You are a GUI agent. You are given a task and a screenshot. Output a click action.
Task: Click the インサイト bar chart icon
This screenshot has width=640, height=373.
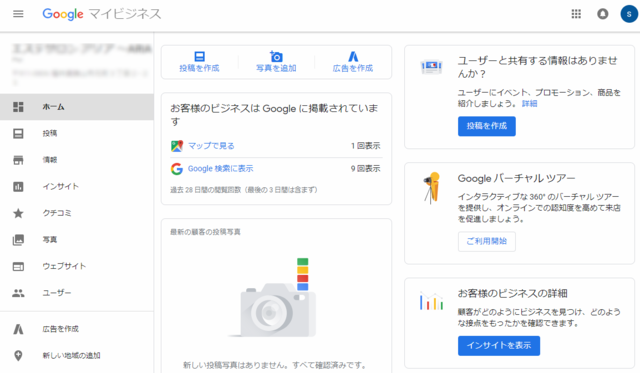tap(18, 186)
